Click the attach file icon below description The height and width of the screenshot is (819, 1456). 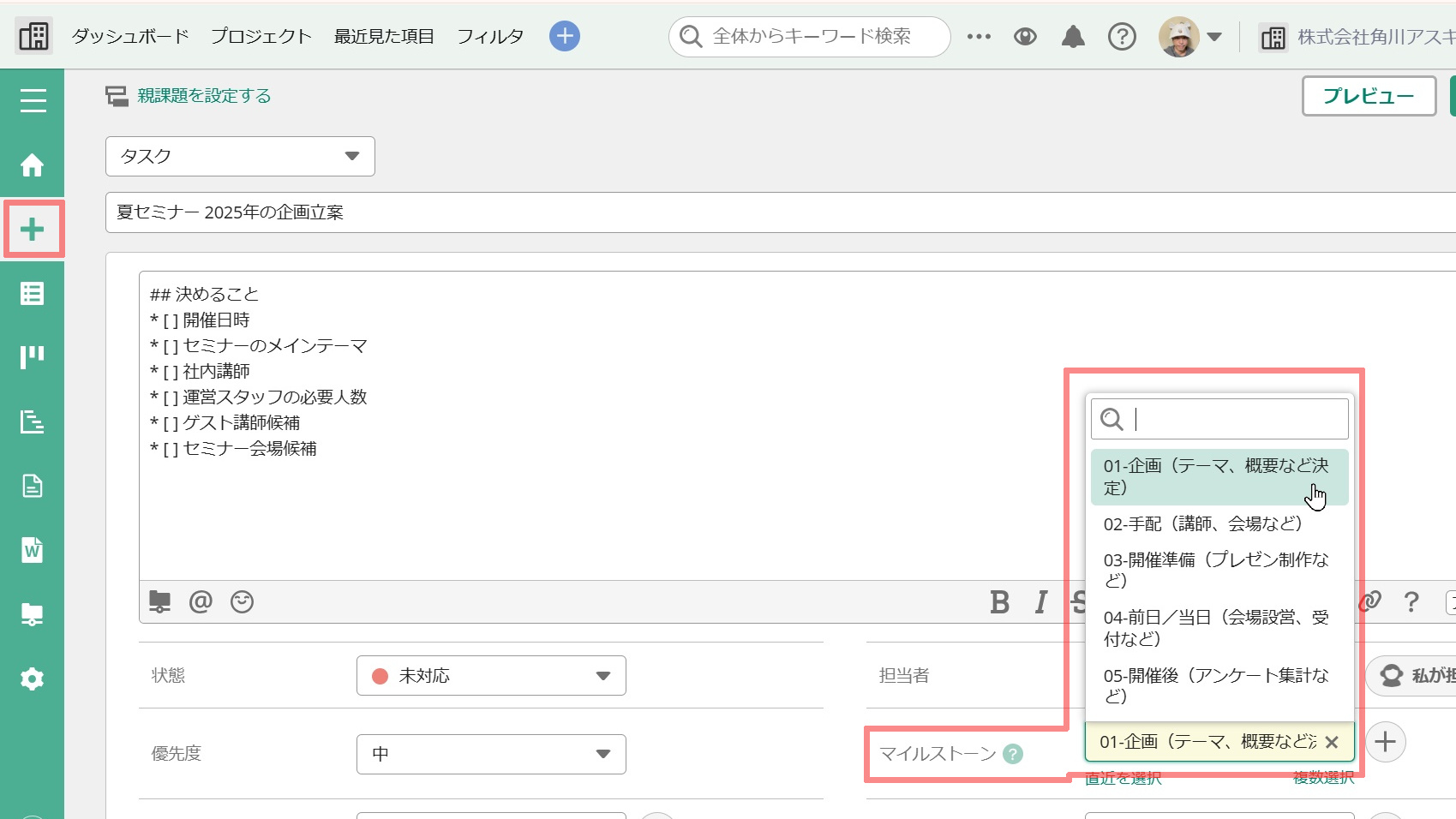[159, 601]
